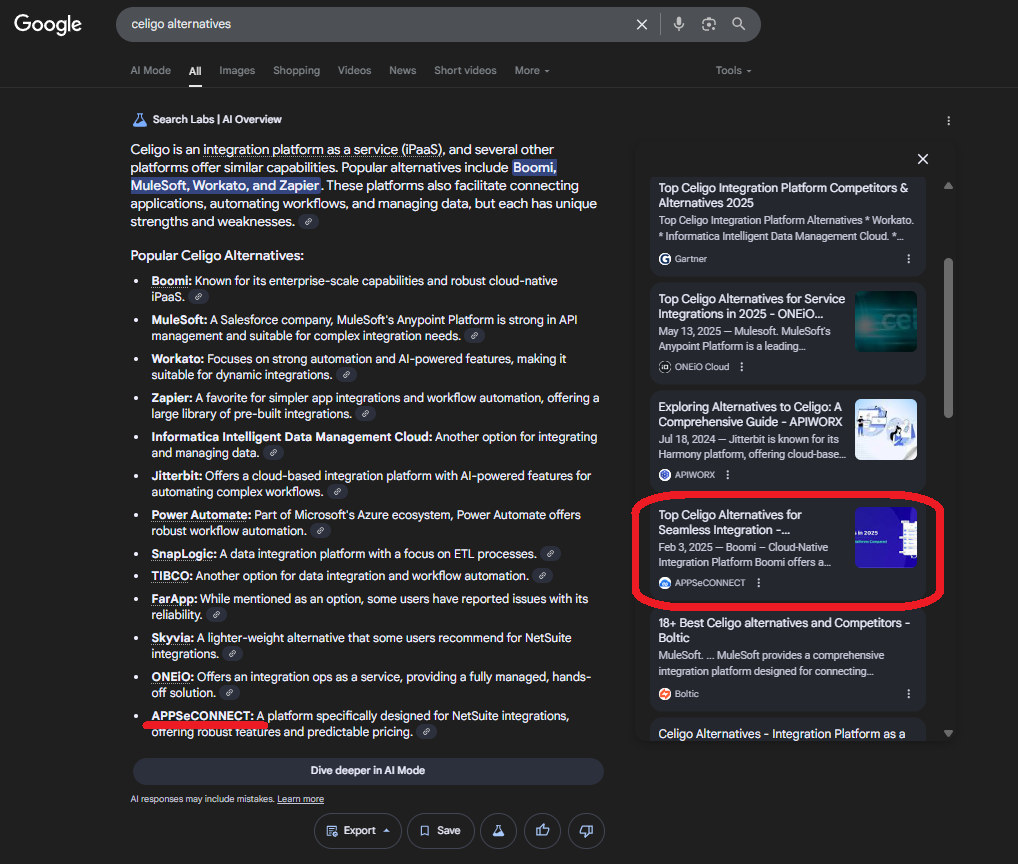This screenshot has height=864, width=1018.
Task: Open the Learn more link
Action: (301, 799)
